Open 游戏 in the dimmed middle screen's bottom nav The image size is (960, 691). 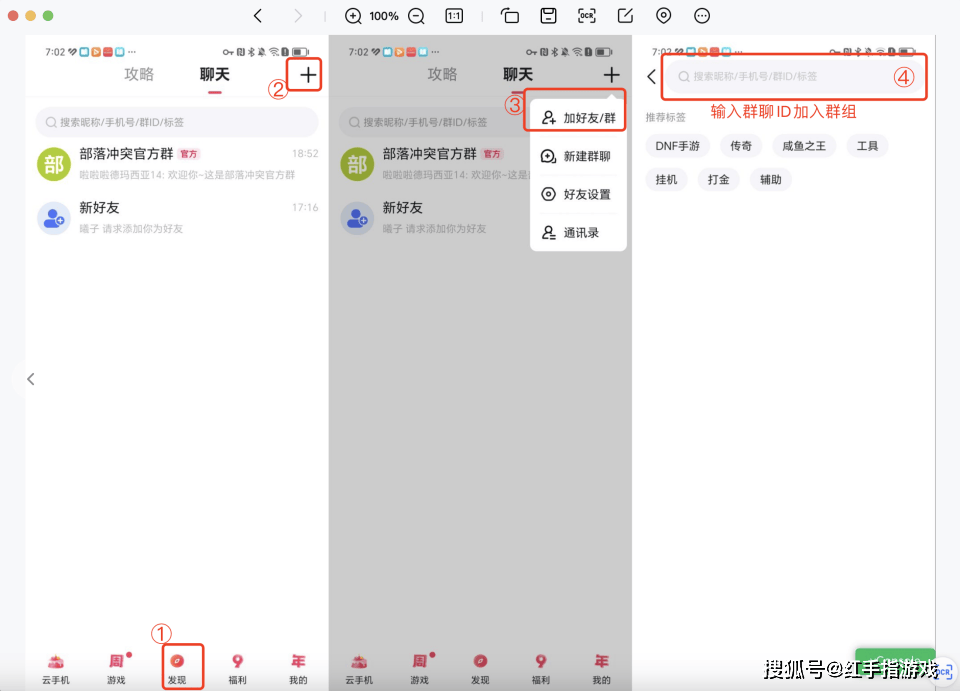click(419, 669)
